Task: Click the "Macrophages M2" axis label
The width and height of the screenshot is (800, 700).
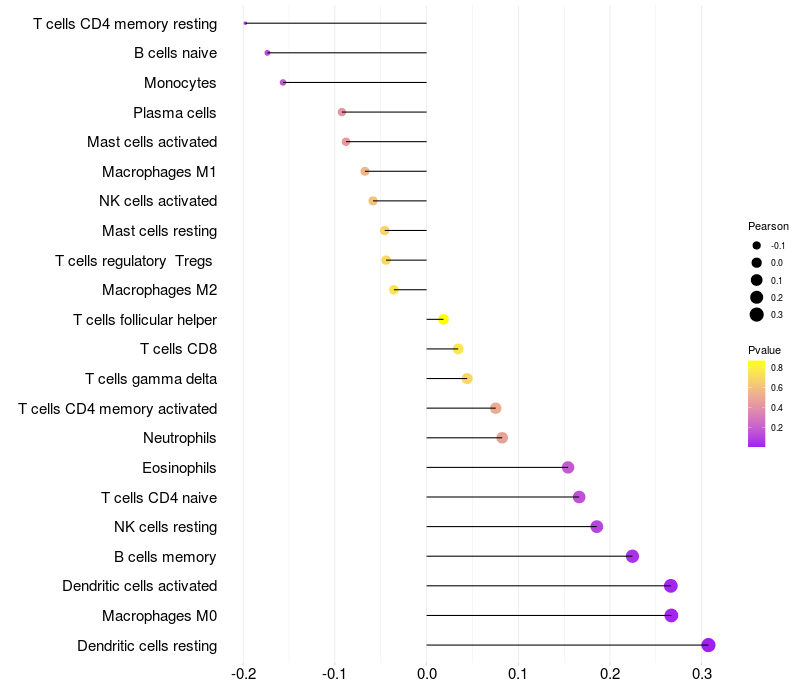Action: [159, 290]
